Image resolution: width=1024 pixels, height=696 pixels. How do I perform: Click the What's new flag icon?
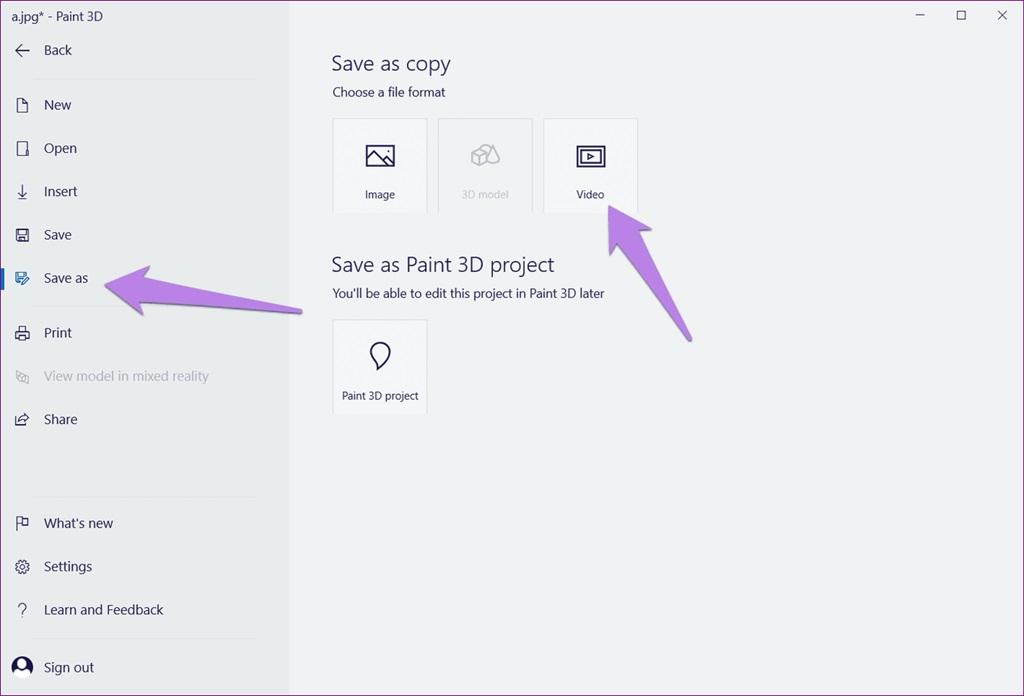point(22,523)
